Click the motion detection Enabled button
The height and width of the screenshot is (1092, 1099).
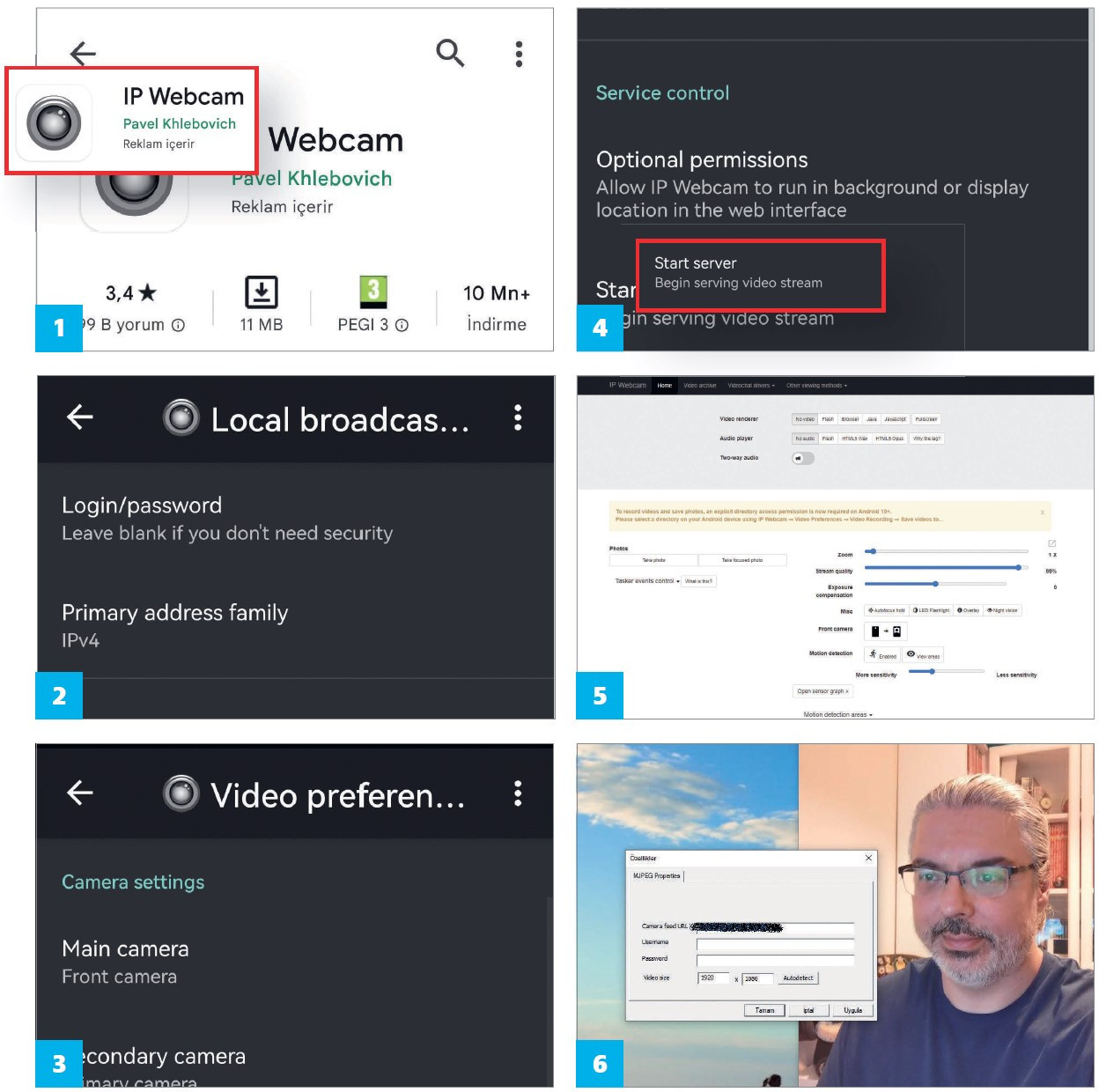pyautogui.click(x=882, y=654)
